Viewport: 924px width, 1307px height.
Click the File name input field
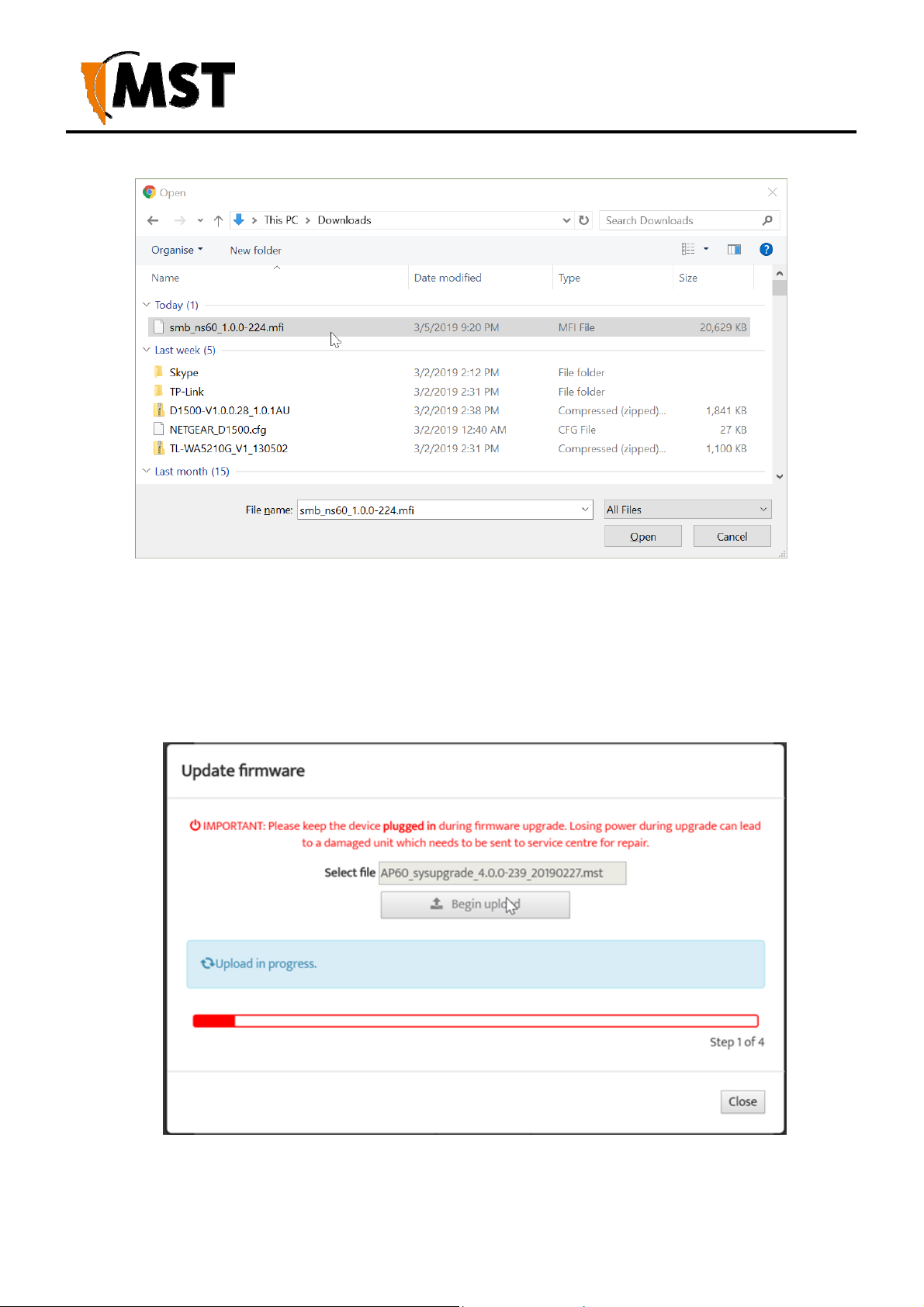[x=445, y=510]
